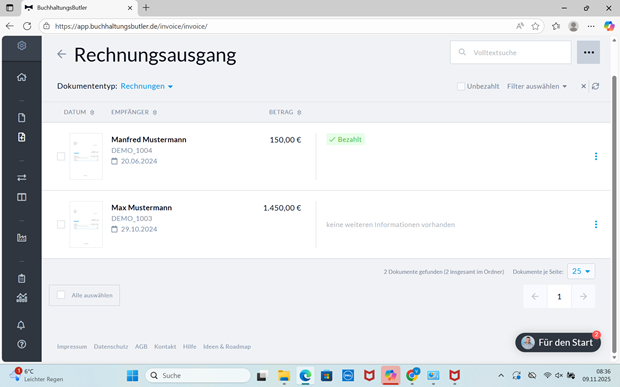Switch to the BuchhaltungsButler browser tab
Image resolution: width=620 pixels, height=387 pixels.
pyautogui.click(x=79, y=8)
